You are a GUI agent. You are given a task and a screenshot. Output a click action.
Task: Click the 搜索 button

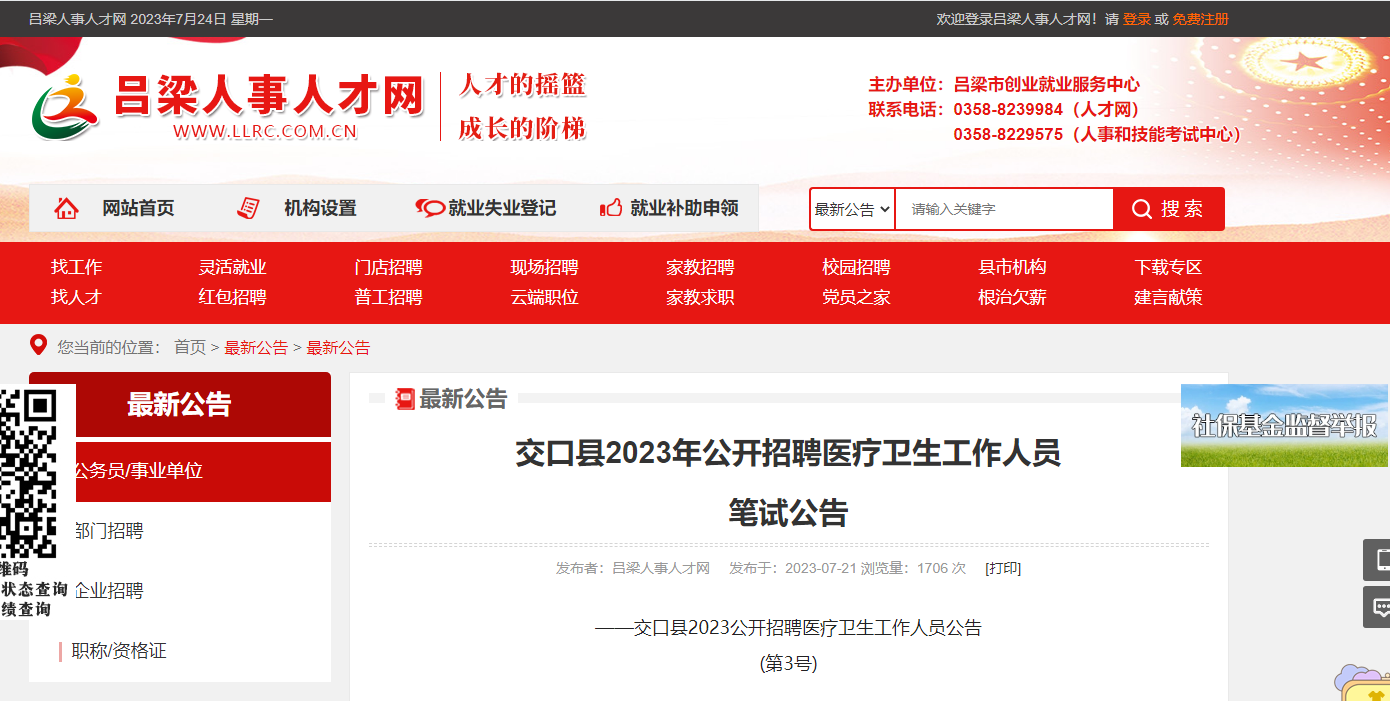point(1168,209)
